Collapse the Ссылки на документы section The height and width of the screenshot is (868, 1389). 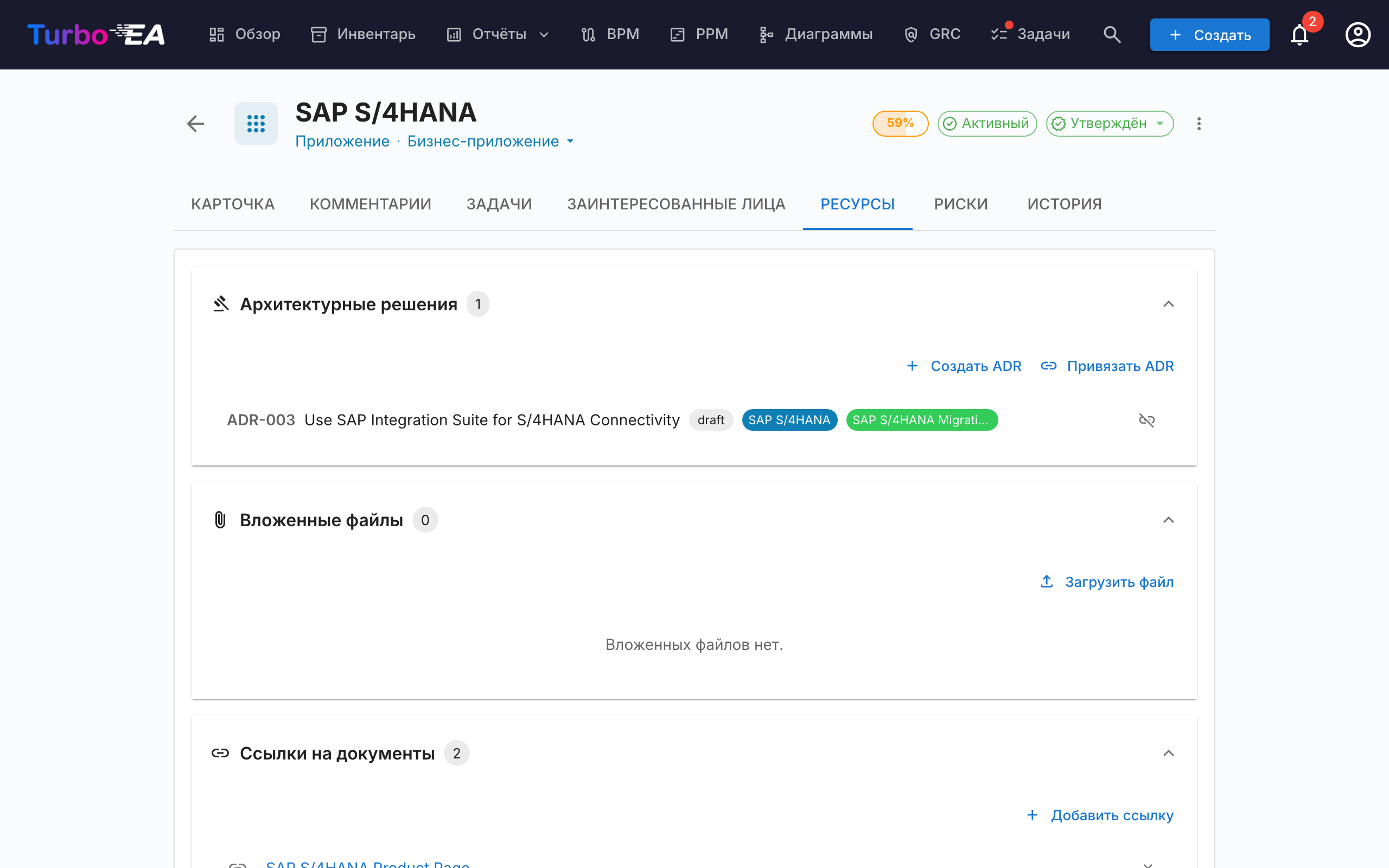(1168, 753)
